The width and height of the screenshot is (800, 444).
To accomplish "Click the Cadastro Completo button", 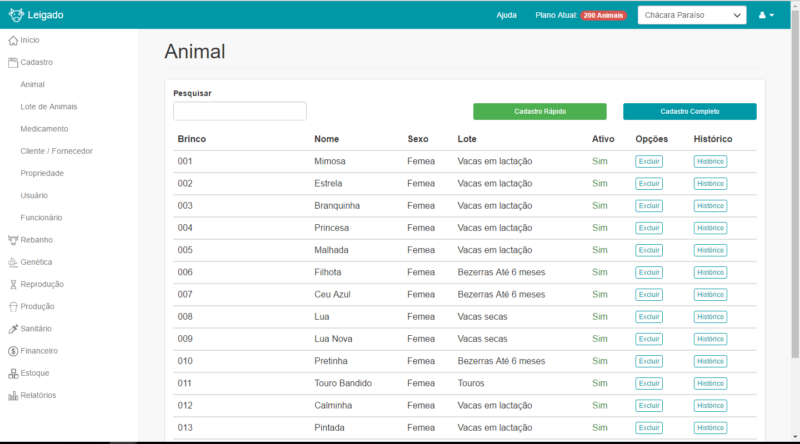I will click(x=689, y=112).
